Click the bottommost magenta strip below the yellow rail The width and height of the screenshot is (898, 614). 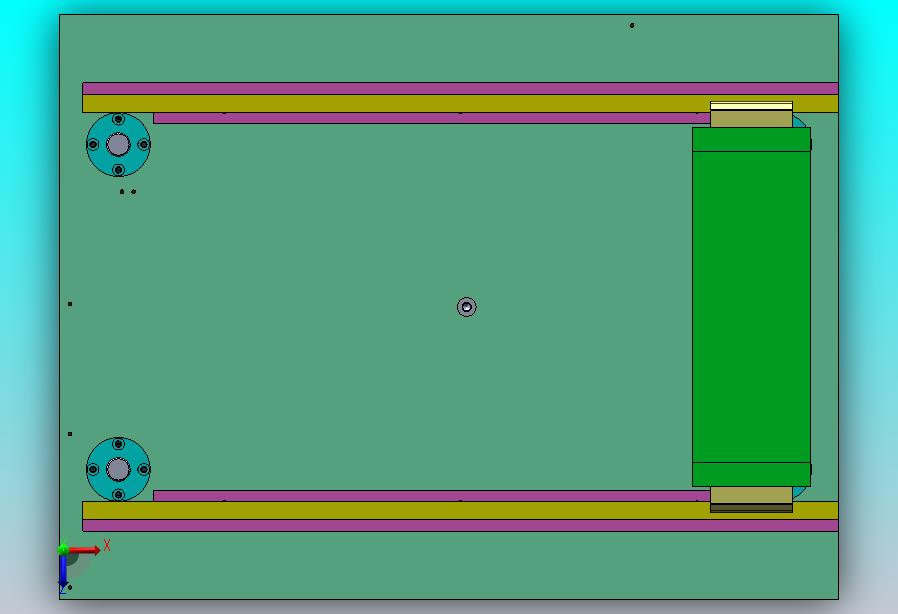point(460,525)
